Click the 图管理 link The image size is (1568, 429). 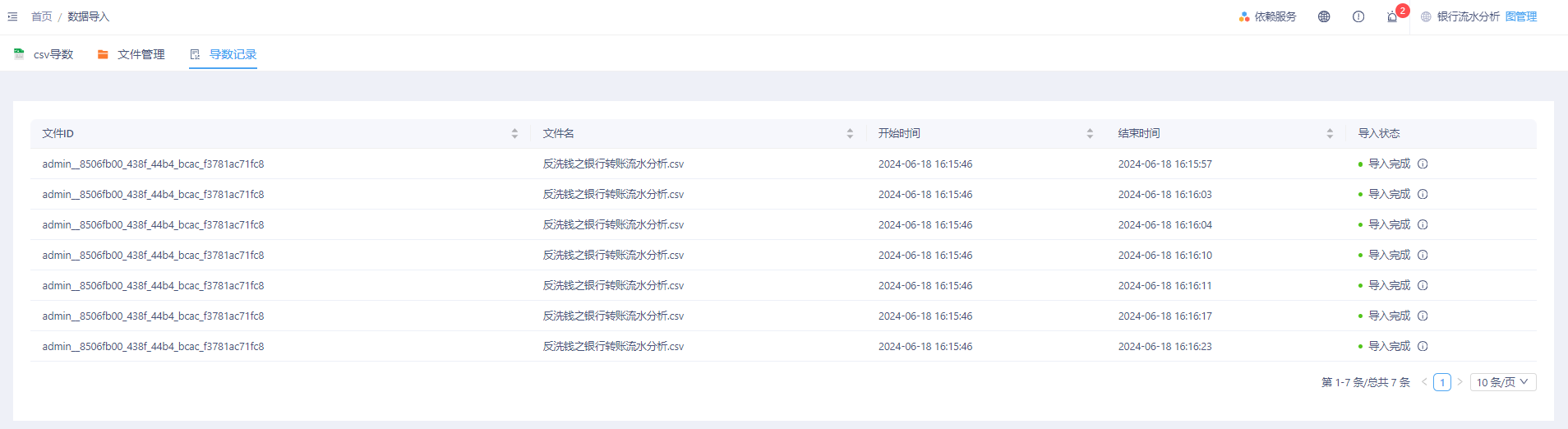click(x=1520, y=16)
